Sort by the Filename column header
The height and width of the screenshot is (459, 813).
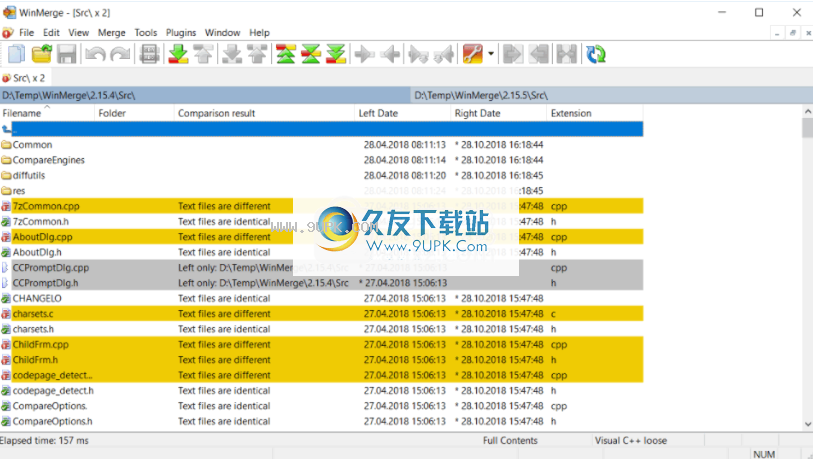(47, 113)
